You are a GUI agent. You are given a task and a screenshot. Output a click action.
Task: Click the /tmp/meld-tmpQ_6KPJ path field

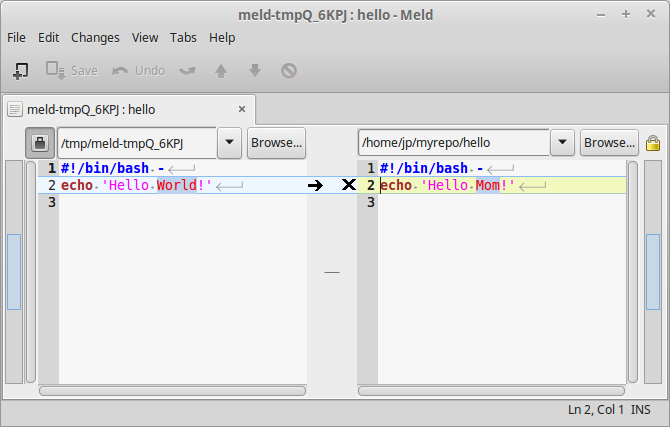click(137, 143)
